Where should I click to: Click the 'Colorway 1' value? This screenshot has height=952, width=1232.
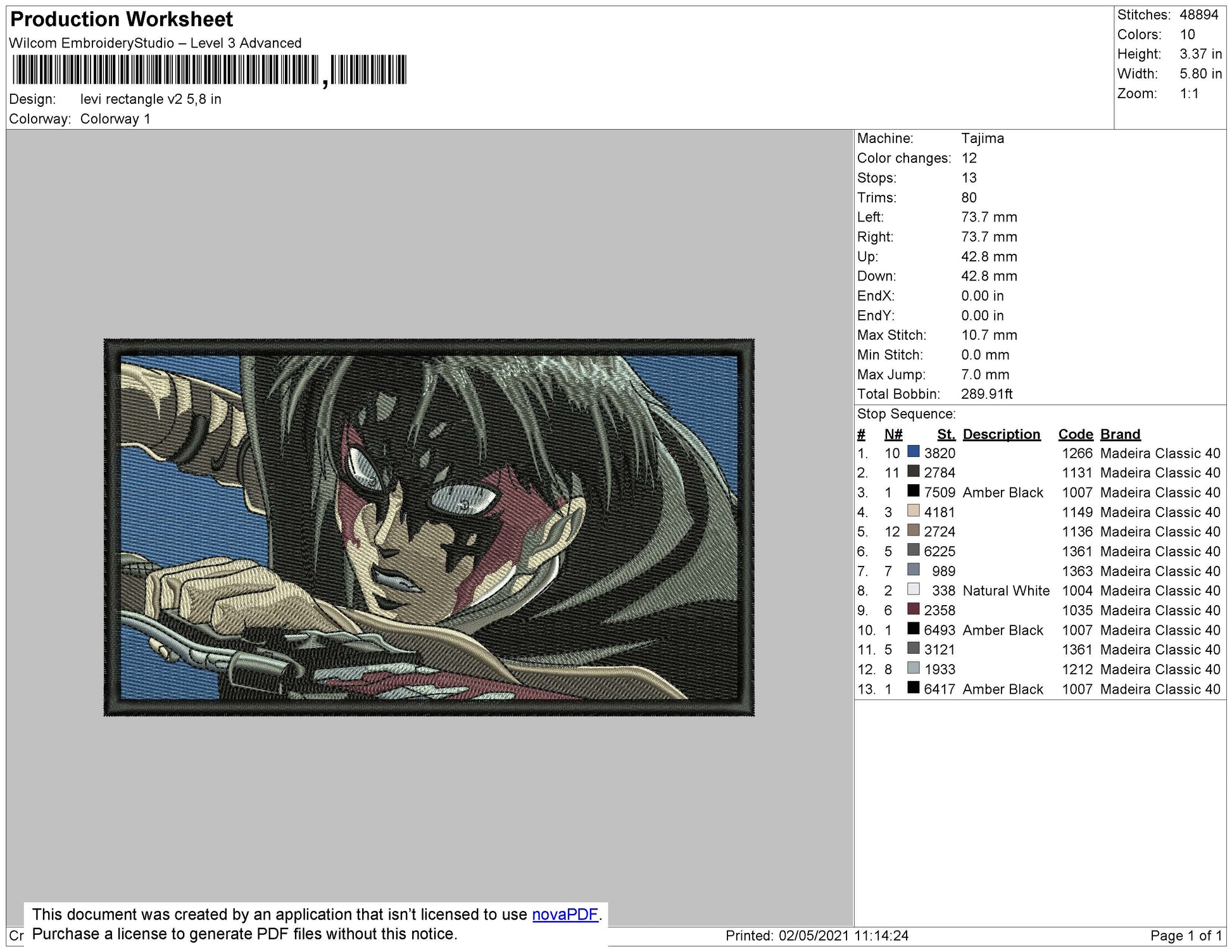115,119
